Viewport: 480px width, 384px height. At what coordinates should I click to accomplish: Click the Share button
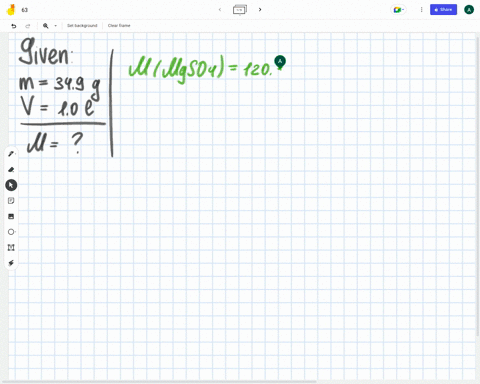pos(443,10)
